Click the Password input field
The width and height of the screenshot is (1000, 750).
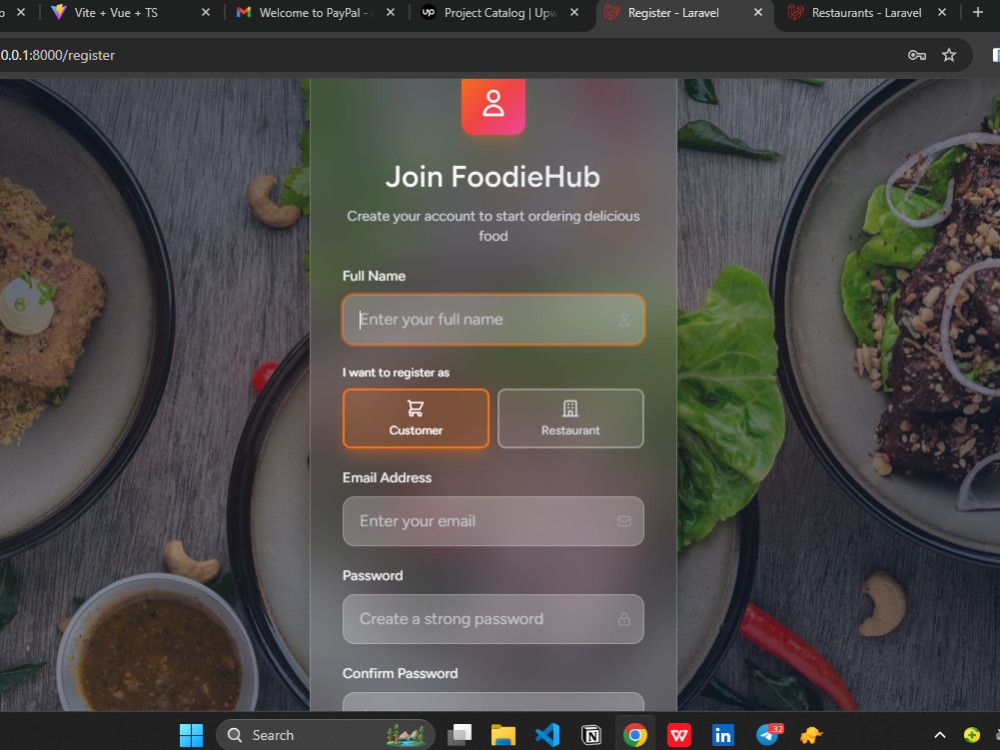click(493, 619)
